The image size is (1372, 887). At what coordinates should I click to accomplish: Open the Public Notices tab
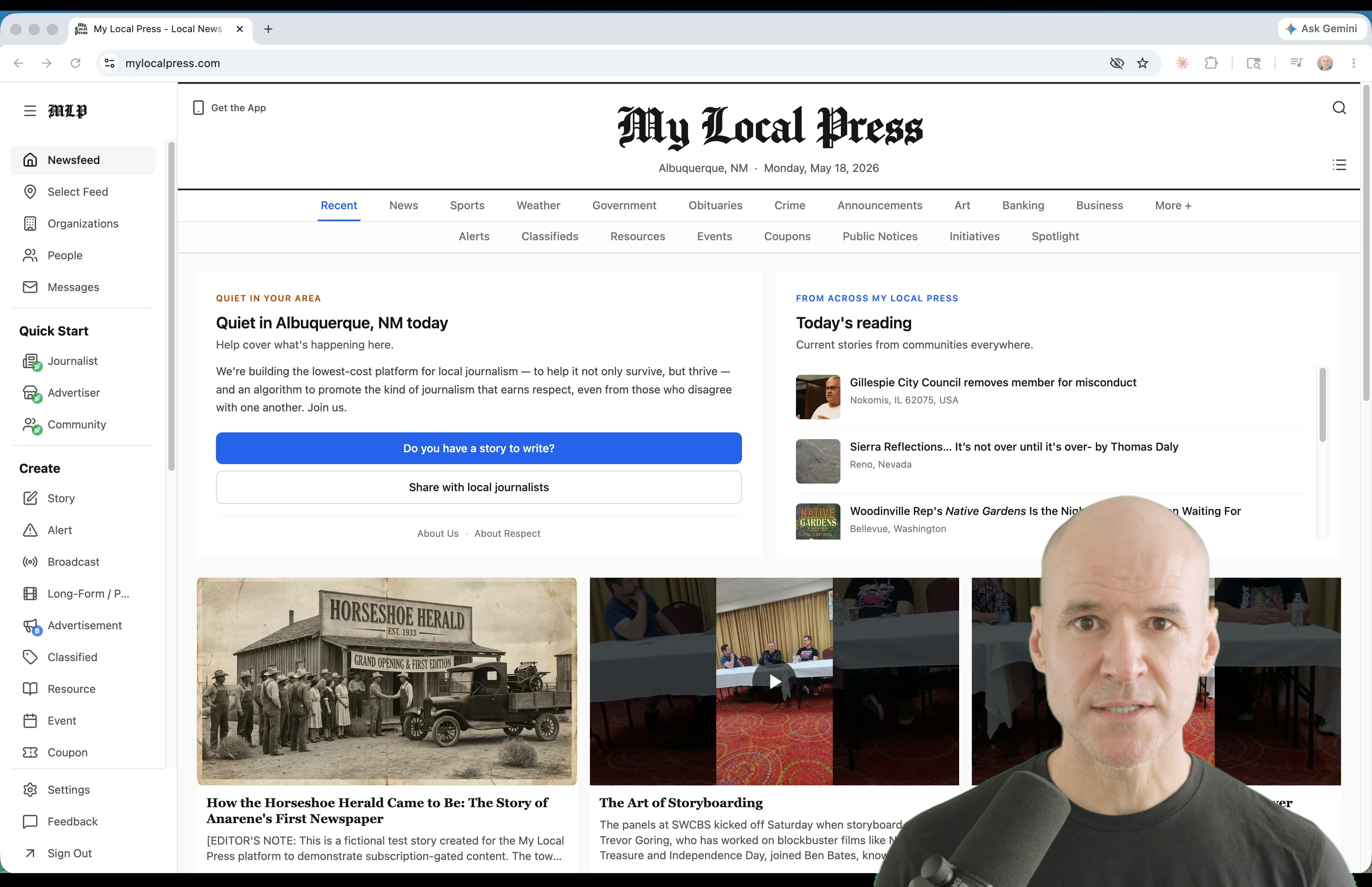point(880,237)
